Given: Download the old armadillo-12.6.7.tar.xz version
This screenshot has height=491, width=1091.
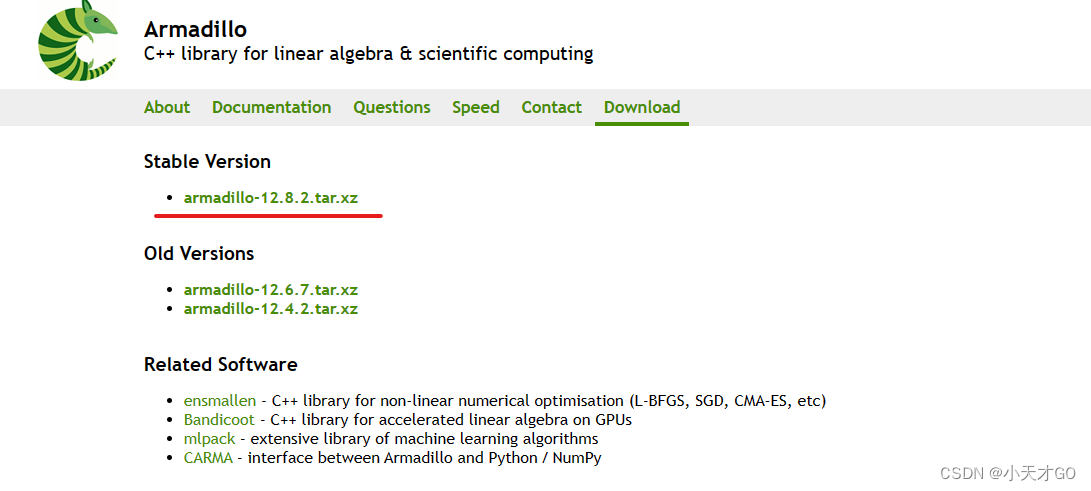Looking at the screenshot, I should click(x=271, y=289).
